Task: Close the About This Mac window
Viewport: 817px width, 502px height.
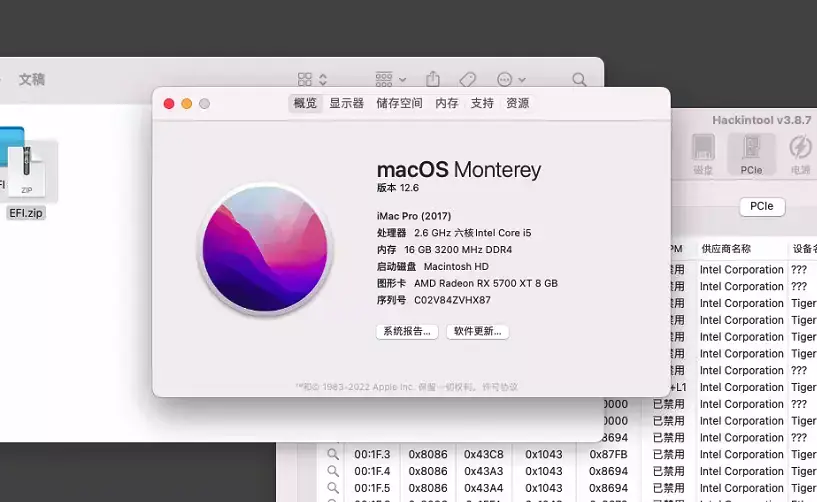Action: pos(169,104)
